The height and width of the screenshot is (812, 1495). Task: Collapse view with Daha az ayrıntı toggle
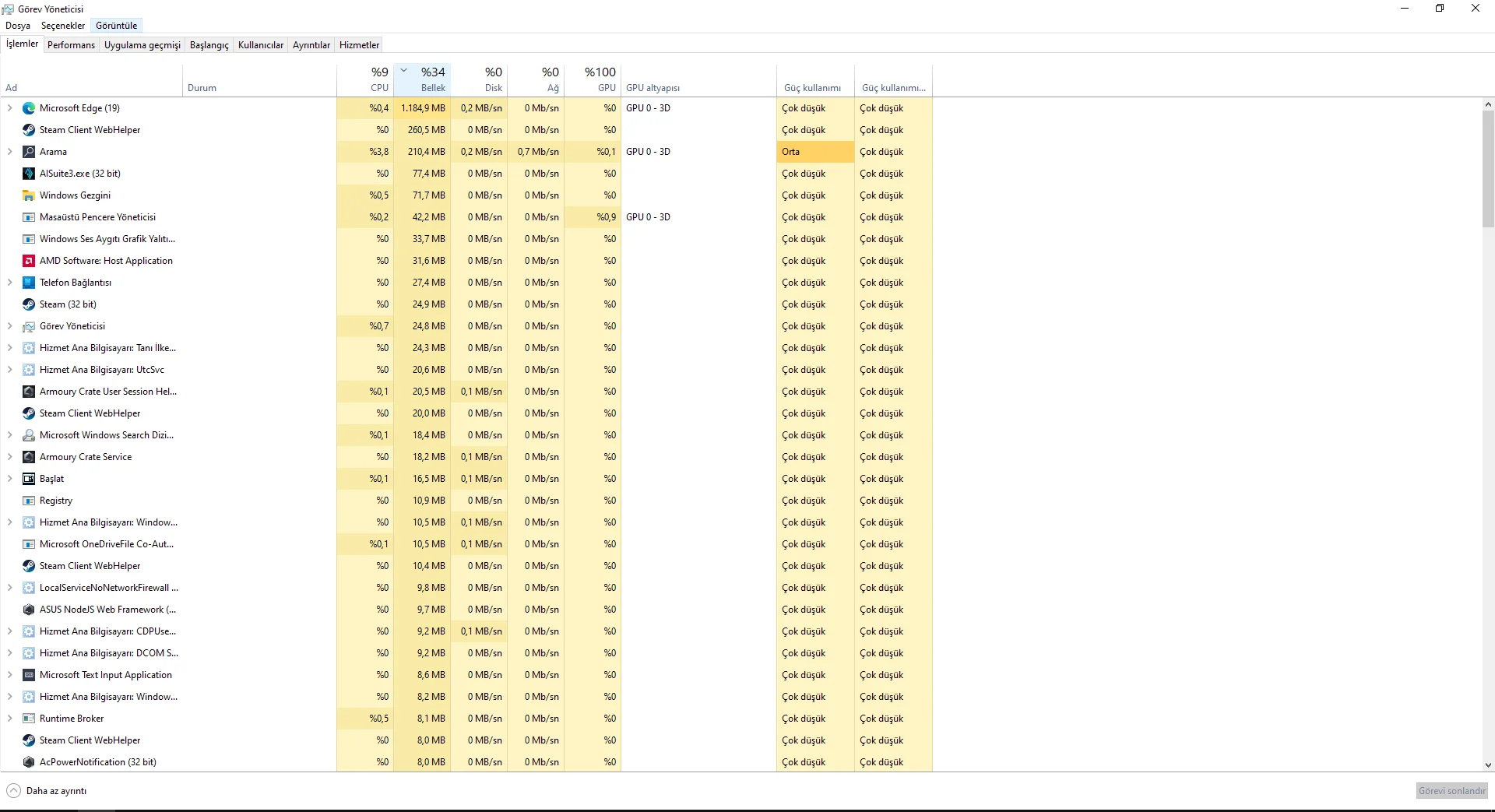point(47,791)
